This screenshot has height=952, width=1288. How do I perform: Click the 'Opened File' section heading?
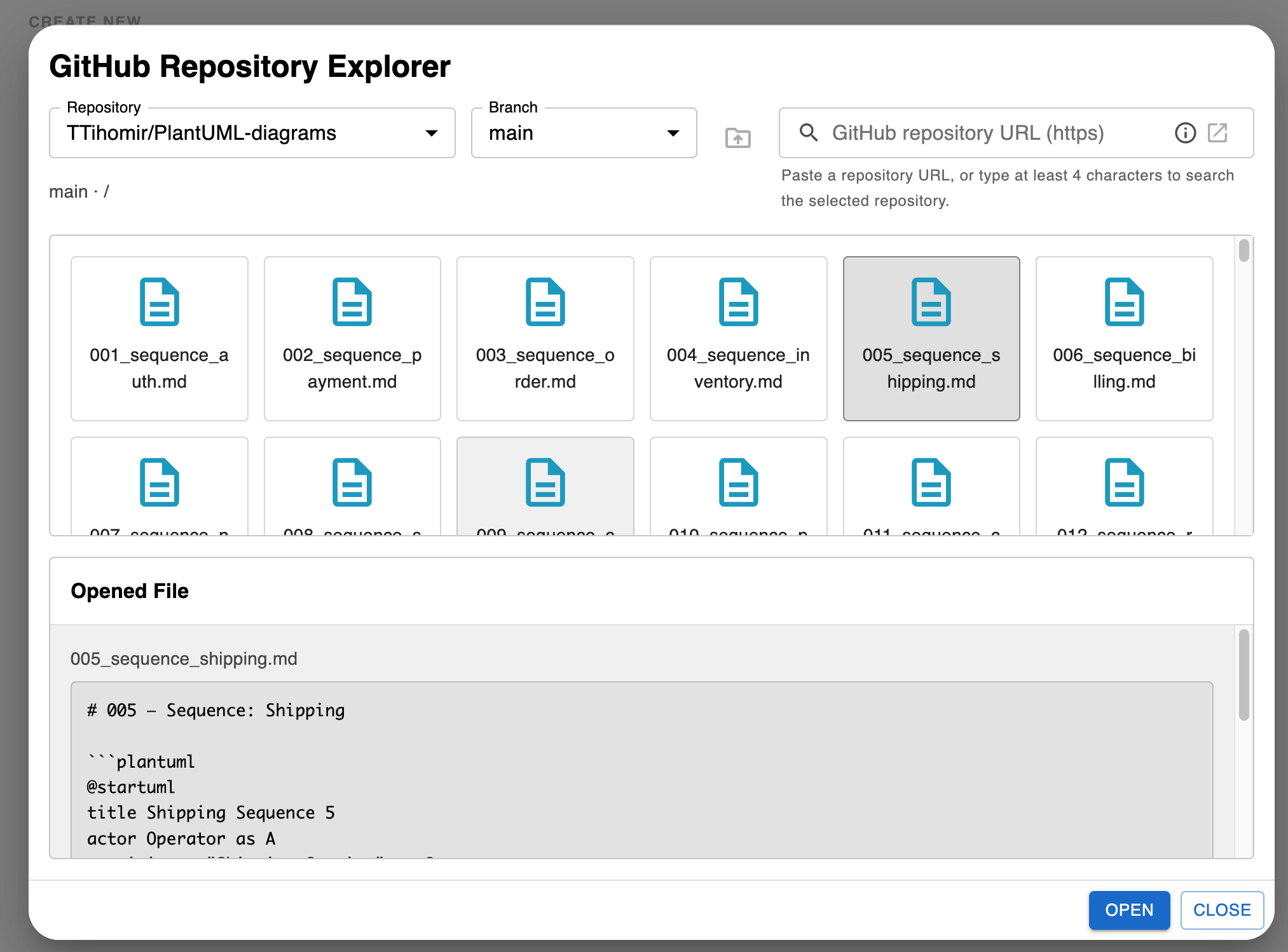click(130, 591)
